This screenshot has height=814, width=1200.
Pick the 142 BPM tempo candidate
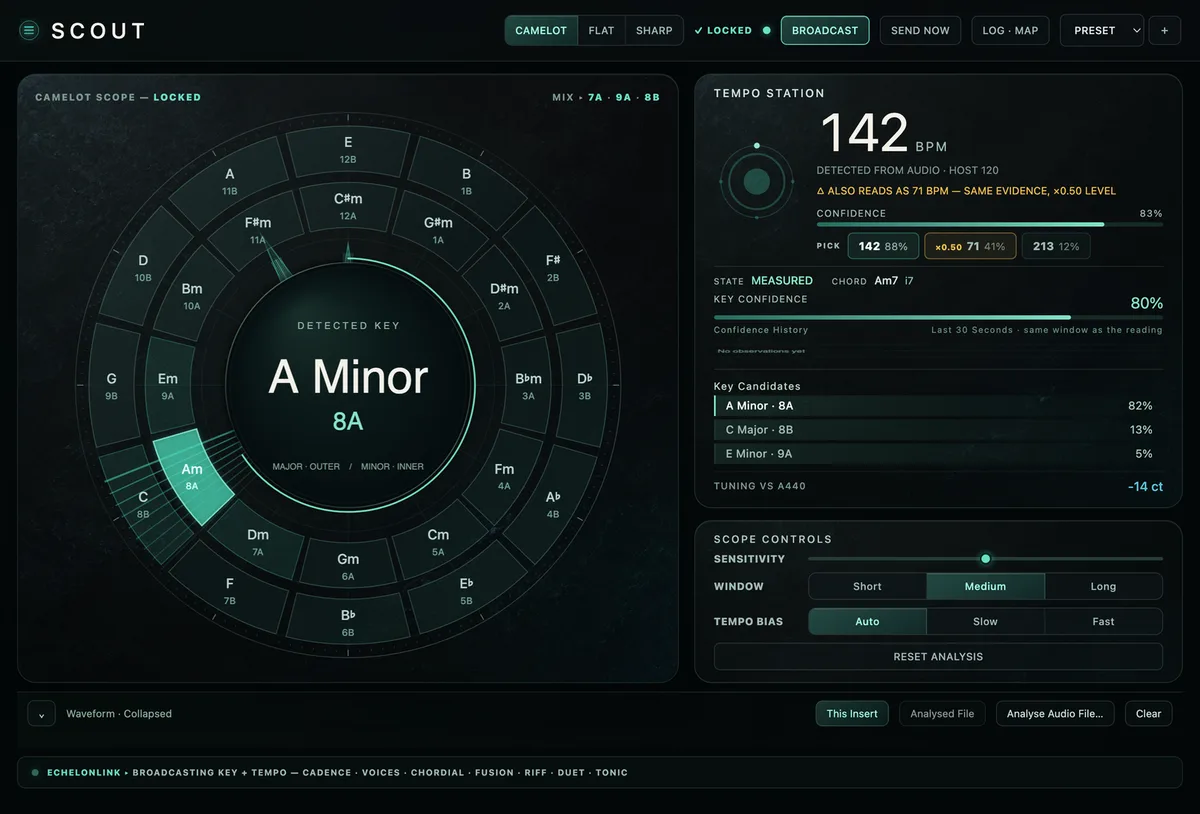click(883, 246)
